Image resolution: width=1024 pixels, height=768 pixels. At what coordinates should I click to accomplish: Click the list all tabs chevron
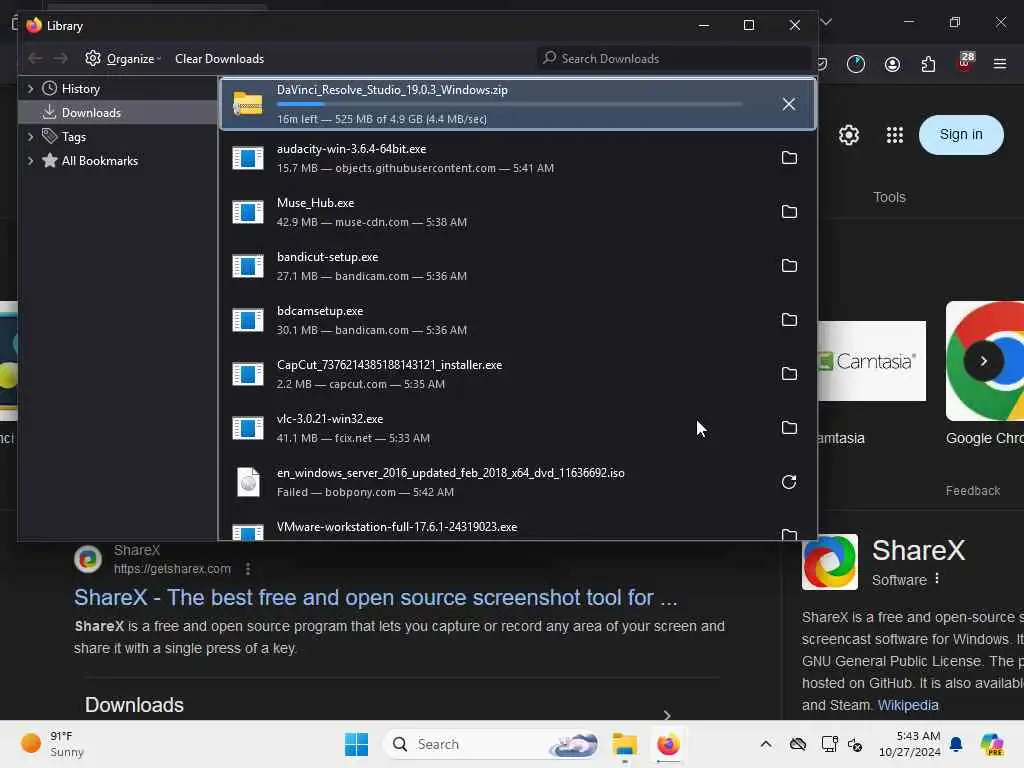pyautogui.click(x=826, y=22)
